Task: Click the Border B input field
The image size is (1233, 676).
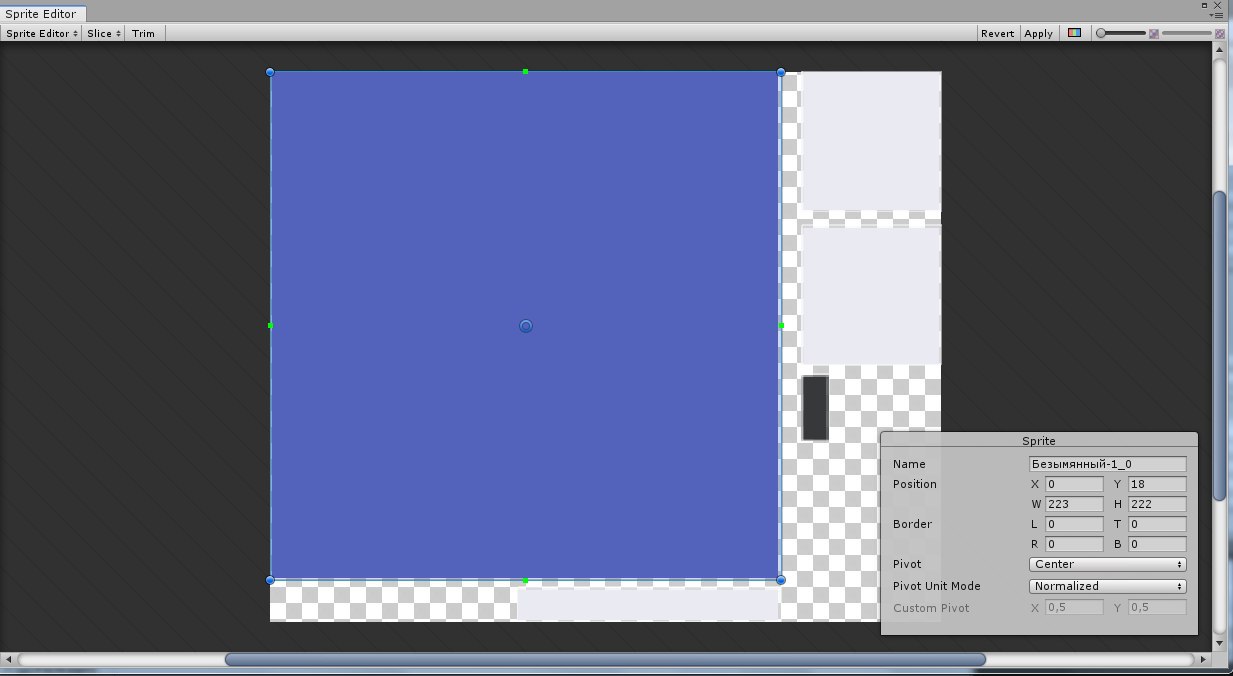Action: [1157, 544]
